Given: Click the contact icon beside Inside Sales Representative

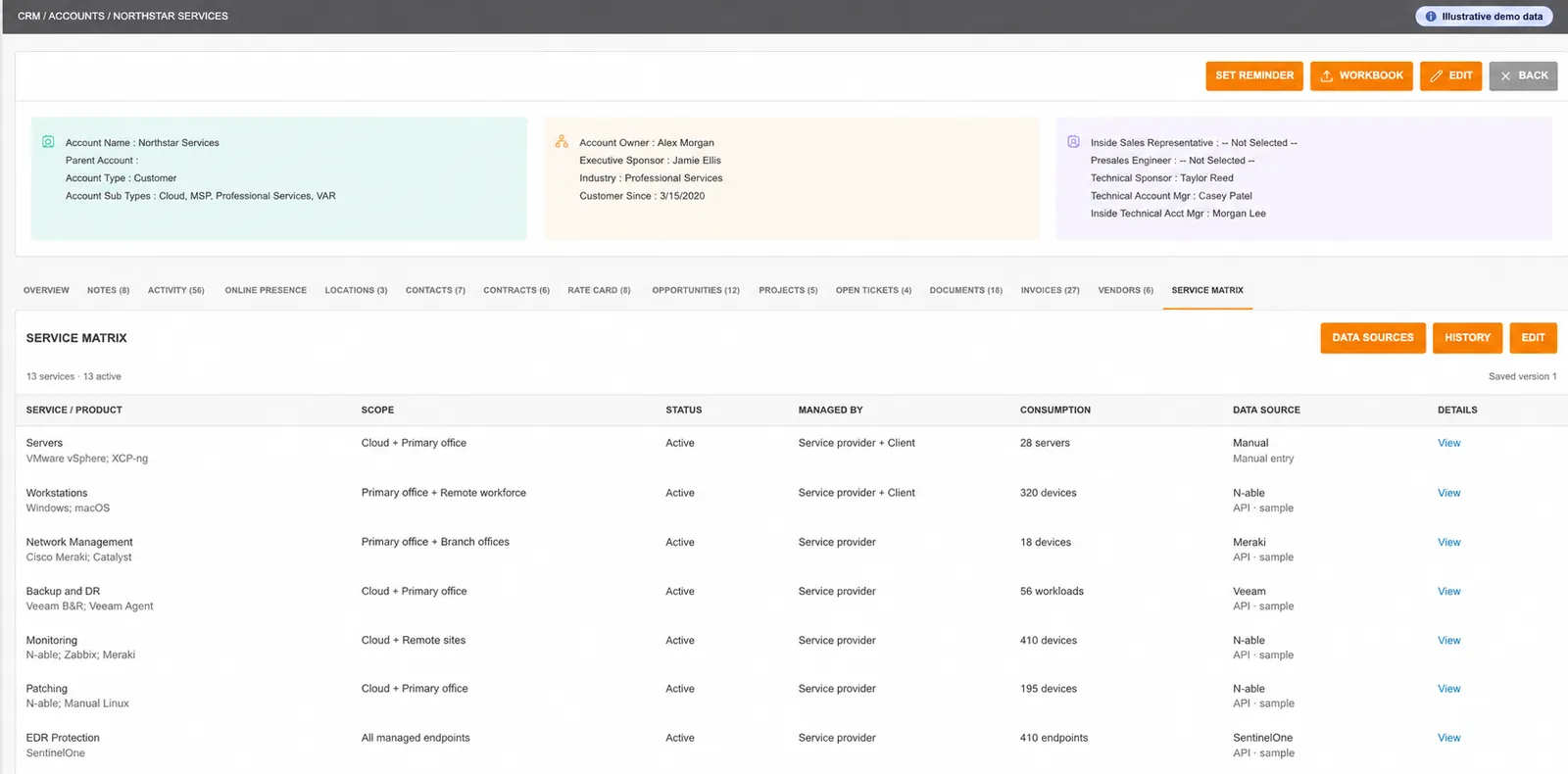Looking at the screenshot, I should (1073, 142).
